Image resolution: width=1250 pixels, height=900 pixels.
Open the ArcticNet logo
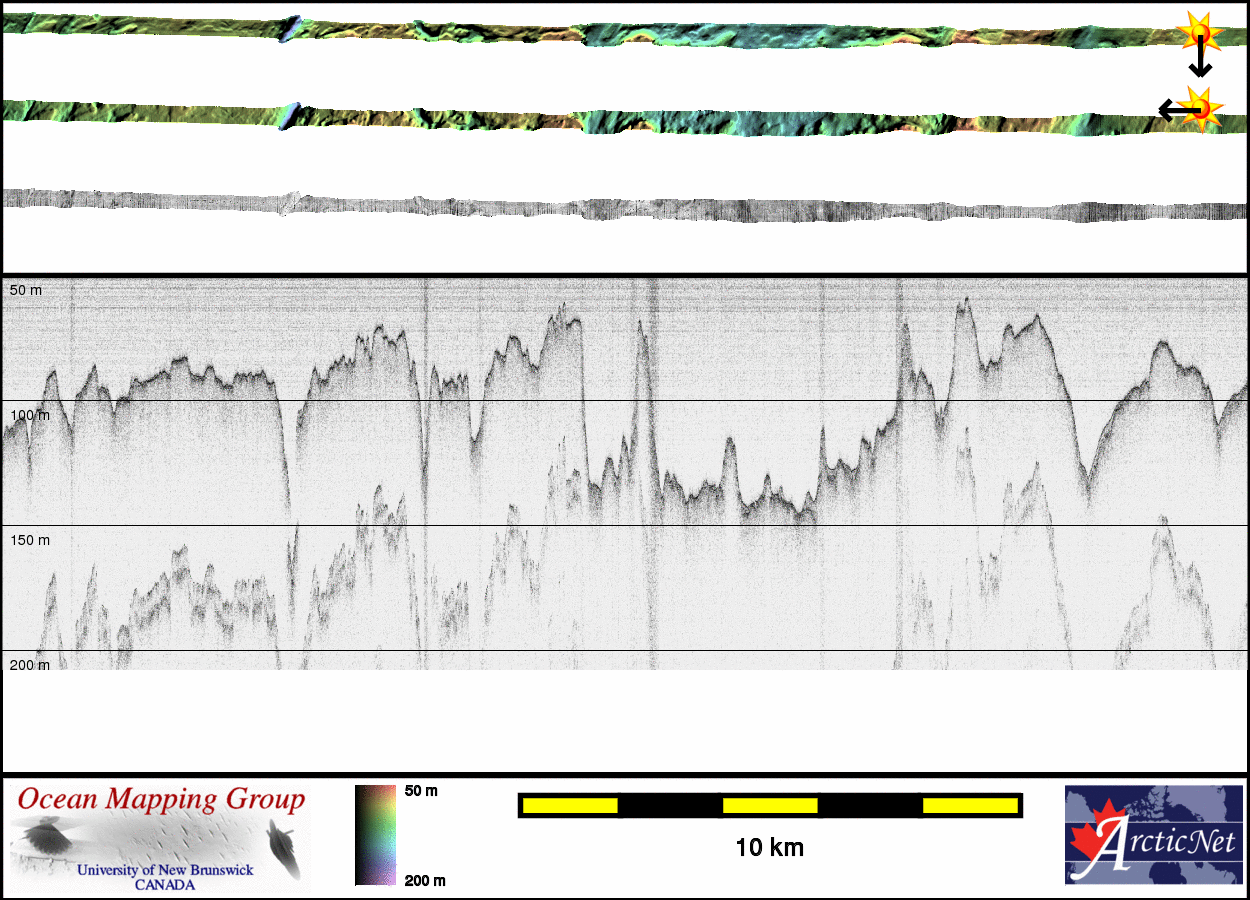[1151, 835]
